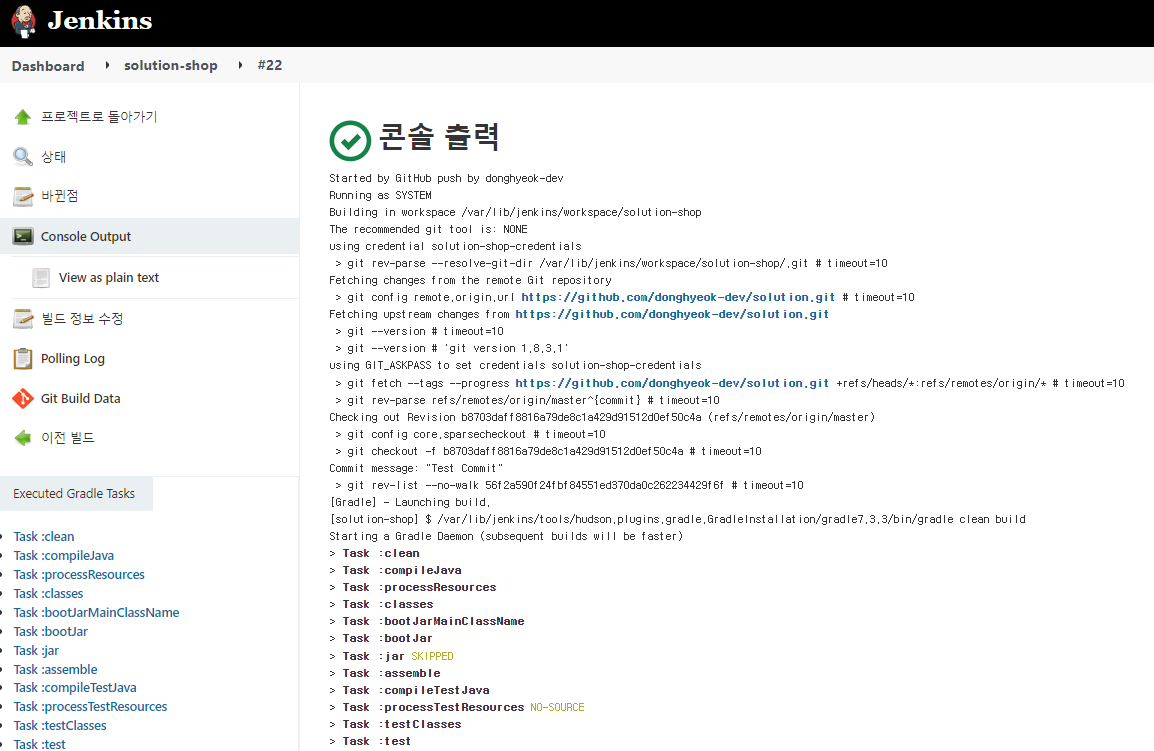The image size is (1154, 751).
Task: Click the terminal icon for Console Output
Action: (23, 236)
